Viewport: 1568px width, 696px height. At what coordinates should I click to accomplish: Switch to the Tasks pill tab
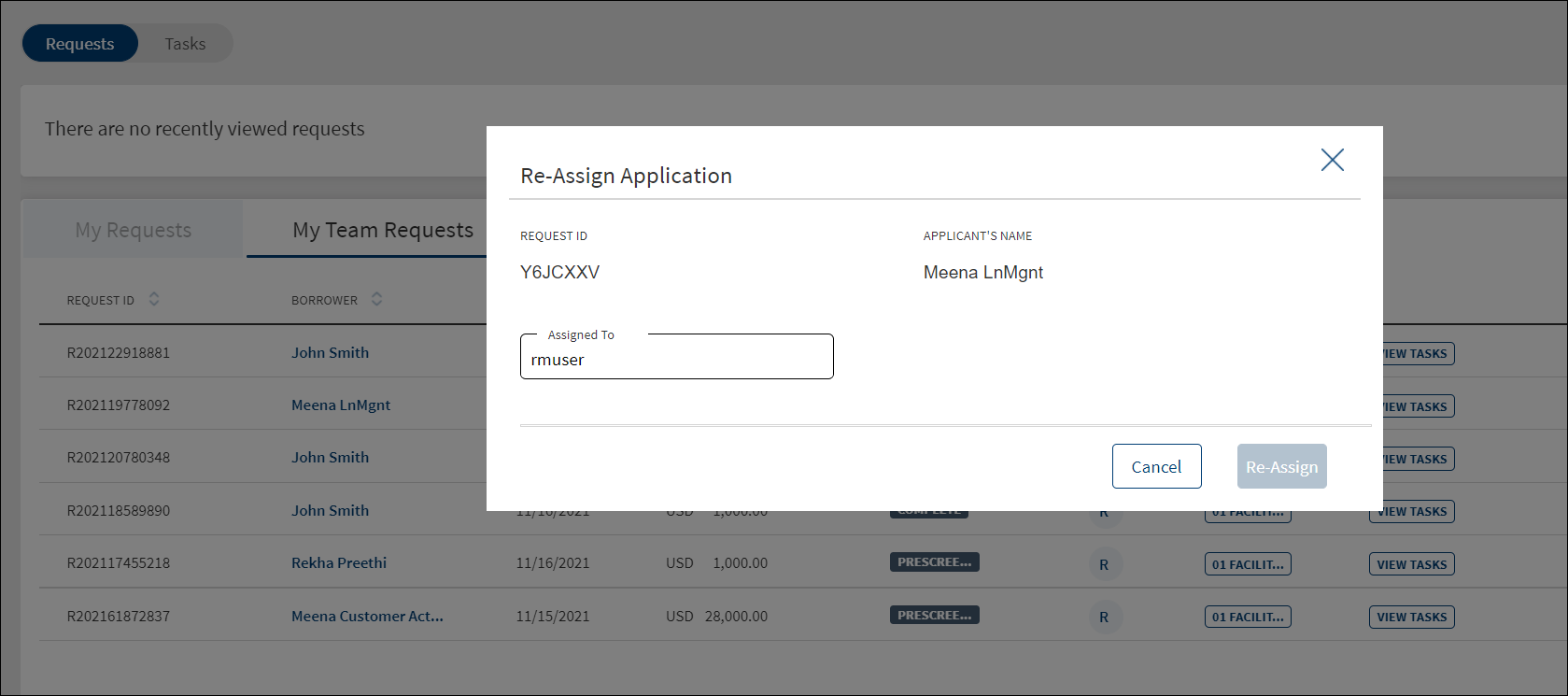pos(185,44)
